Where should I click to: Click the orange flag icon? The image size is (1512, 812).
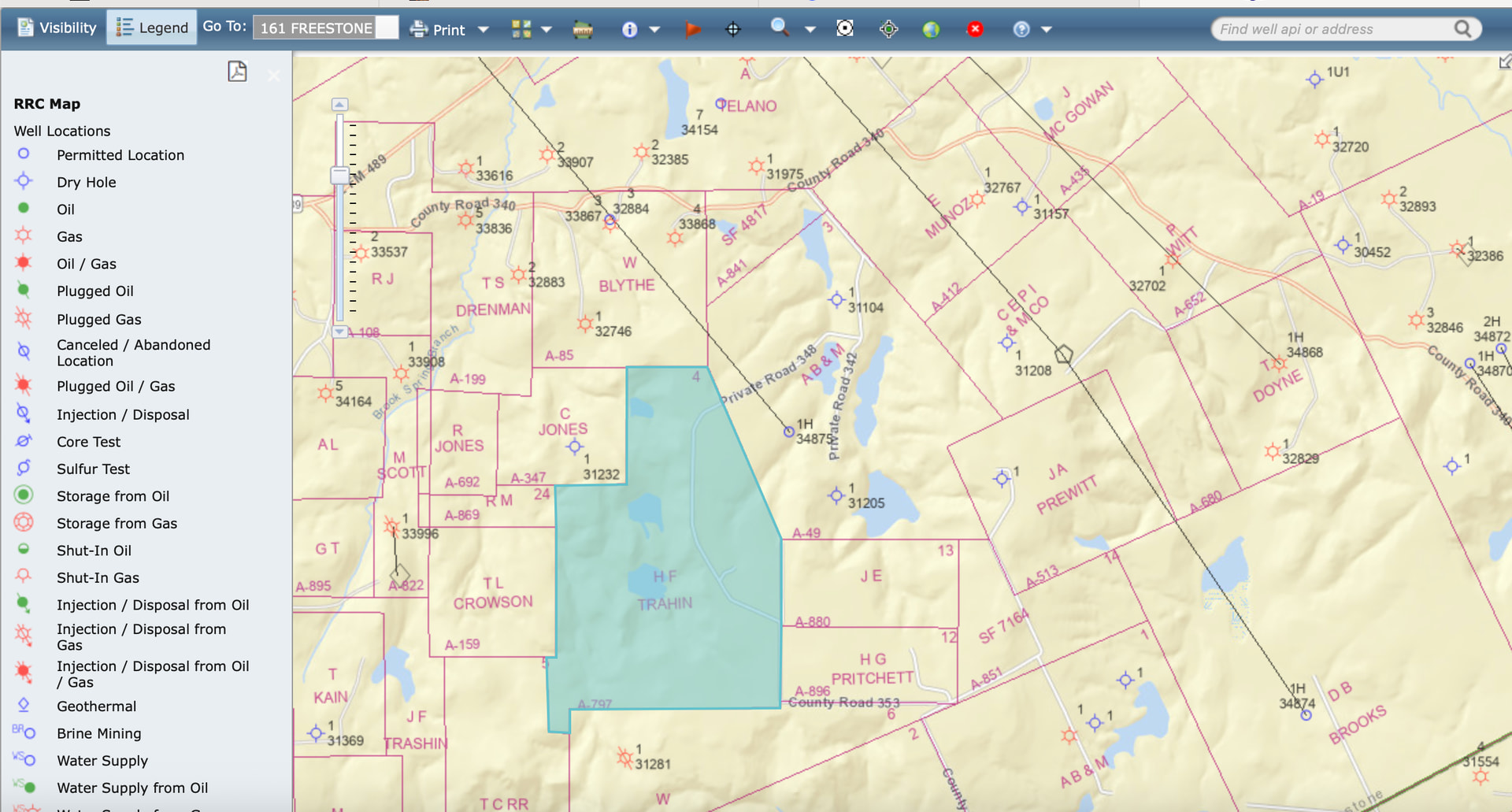tap(692, 29)
